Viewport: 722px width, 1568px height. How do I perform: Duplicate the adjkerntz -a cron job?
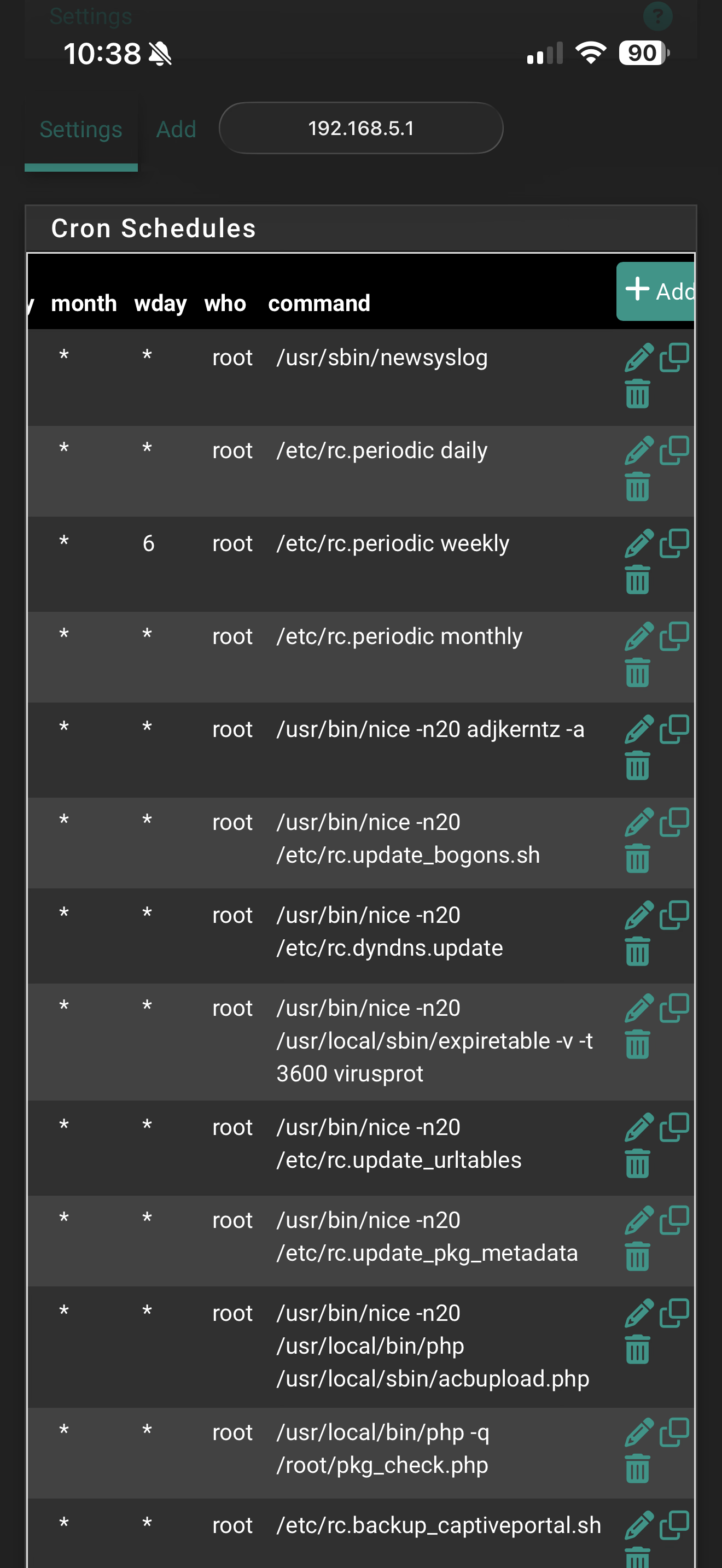click(674, 729)
